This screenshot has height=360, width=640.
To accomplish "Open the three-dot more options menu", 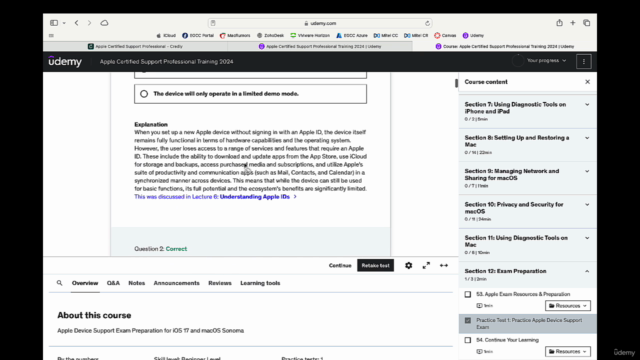I will point(584,61).
